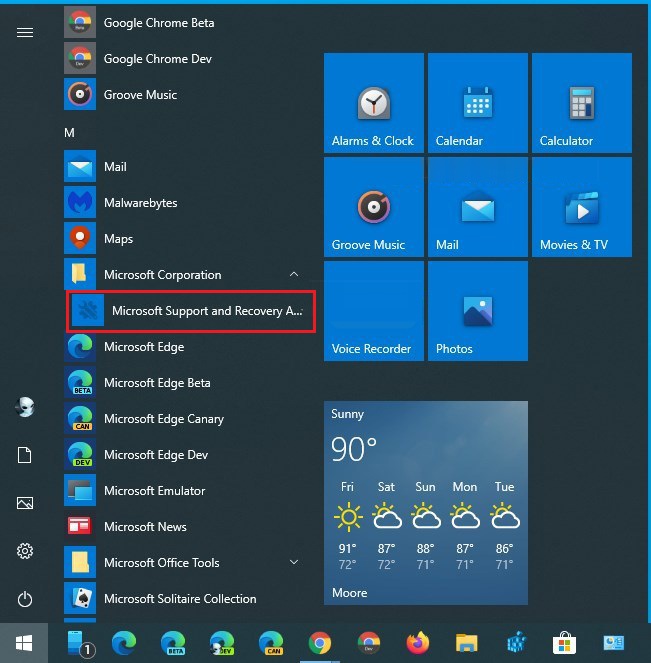651x663 pixels.
Task: Open the Photos tile
Action: coord(478,311)
